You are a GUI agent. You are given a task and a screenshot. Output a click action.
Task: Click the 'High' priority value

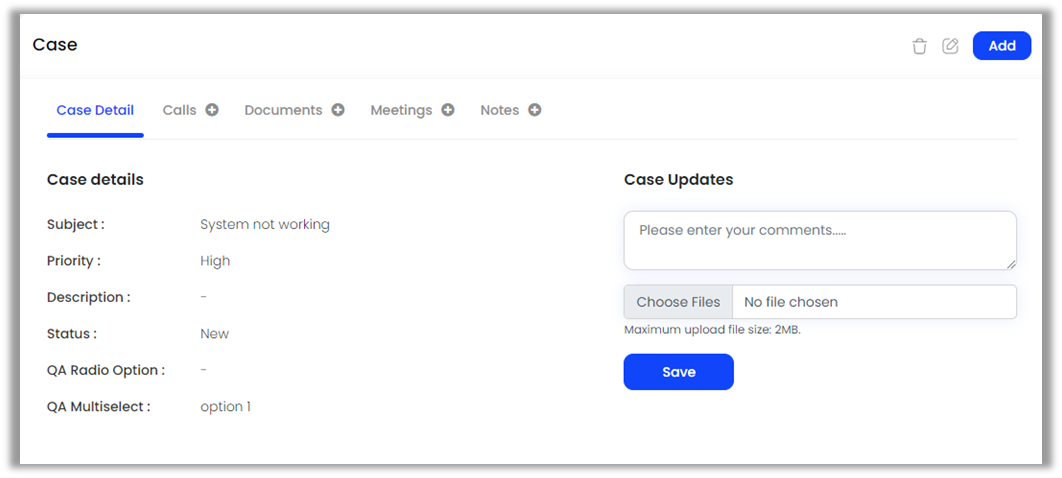pyautogui.click(x=215, y=261)
